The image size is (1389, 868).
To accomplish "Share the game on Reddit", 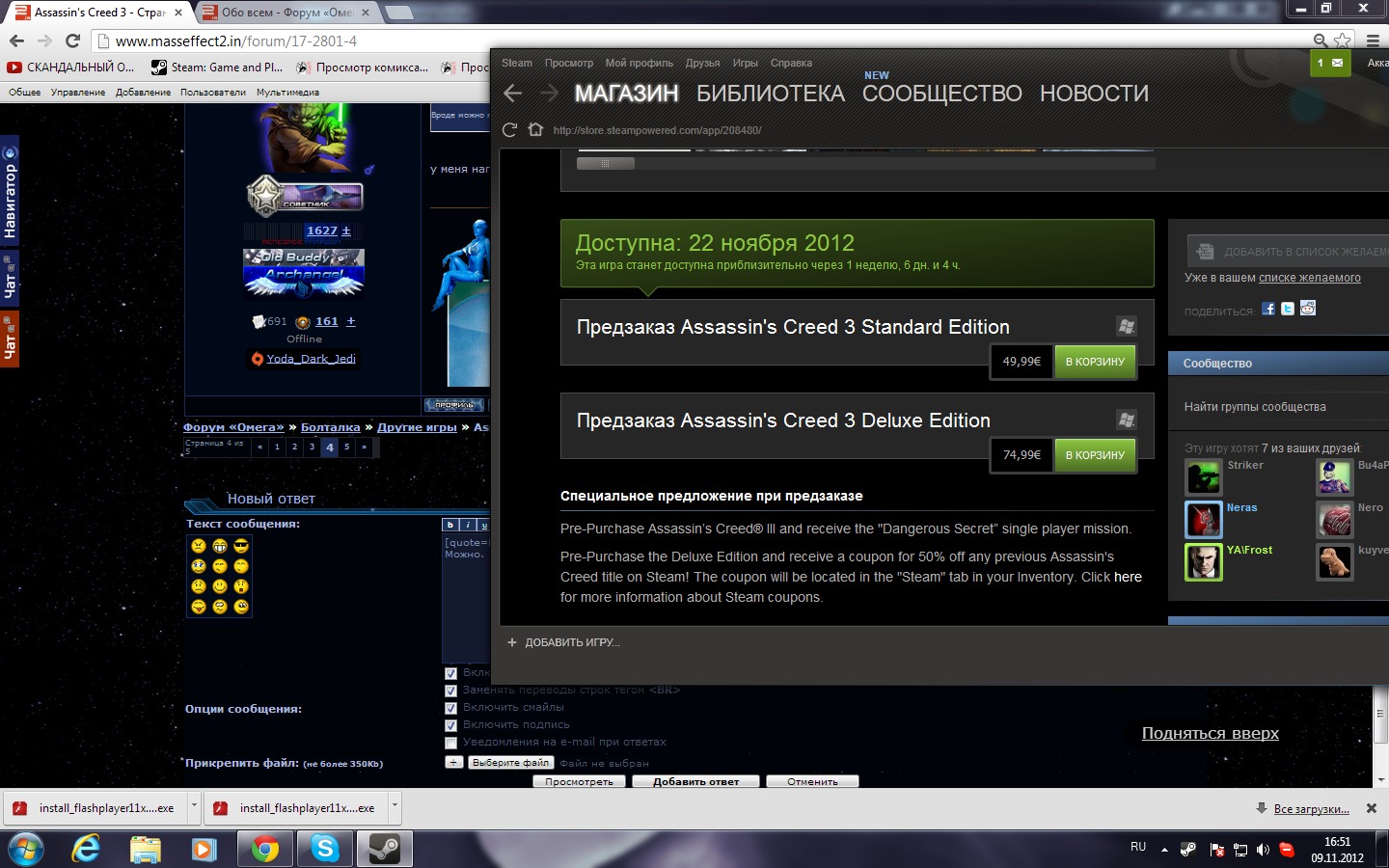I will click(x=1308, y=309).
